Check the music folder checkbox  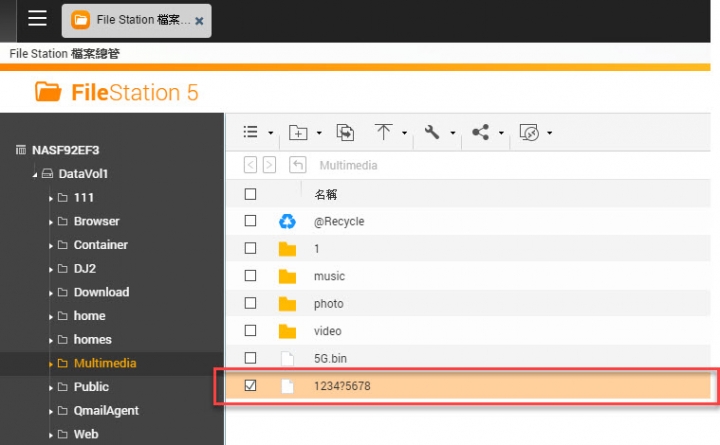tap(250, 276)
